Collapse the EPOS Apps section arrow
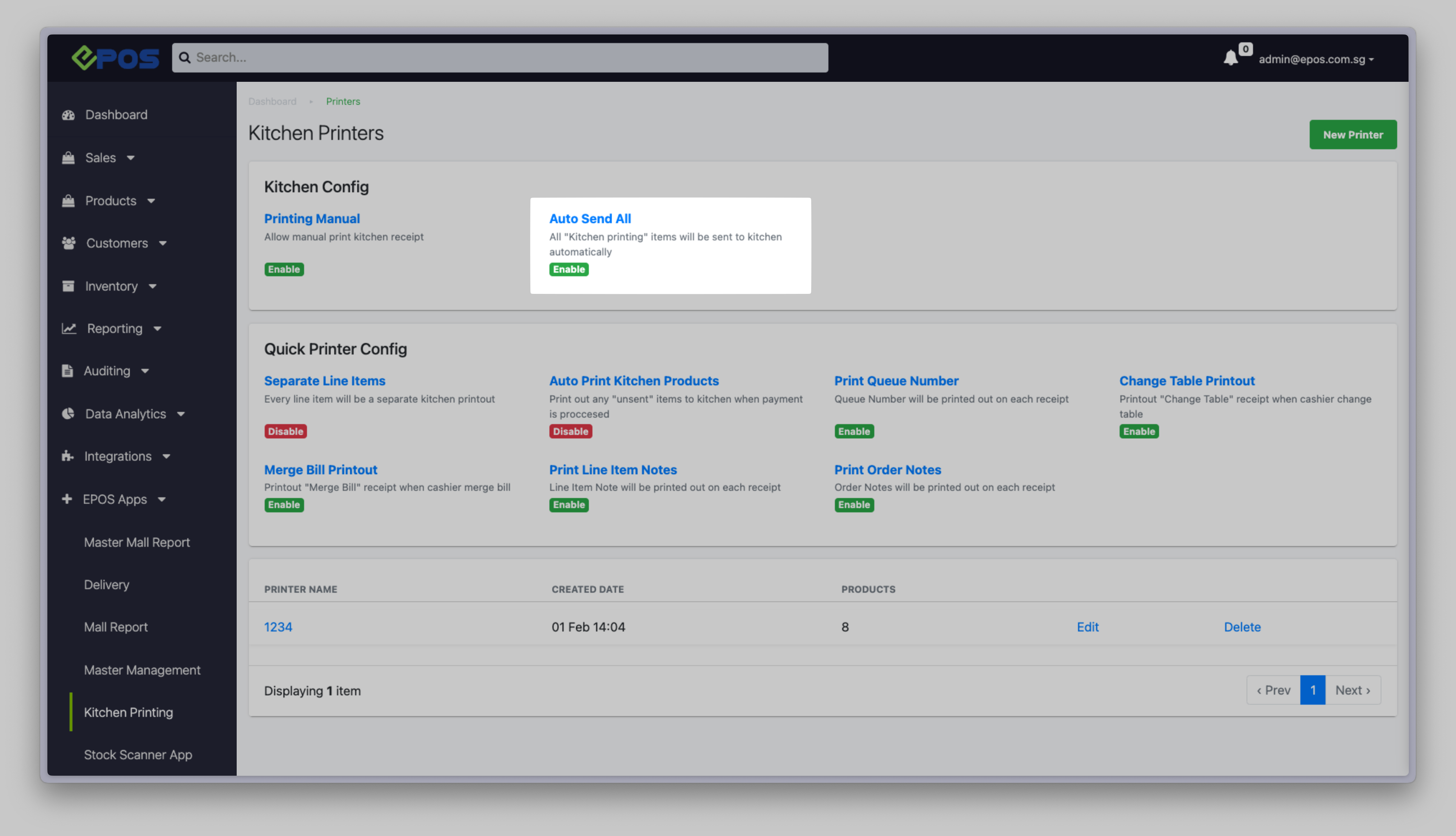This screenshot has height=836, width=1456. tap(162, 499)
